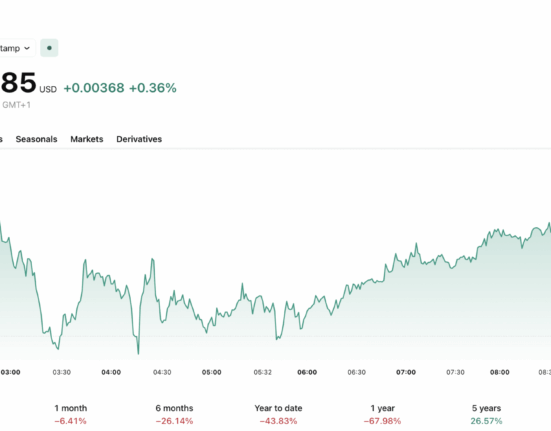551x431 pixels.
Task: Expand the Bitstamp exchange dropdown chevron
Action: [x=27, y=48]
